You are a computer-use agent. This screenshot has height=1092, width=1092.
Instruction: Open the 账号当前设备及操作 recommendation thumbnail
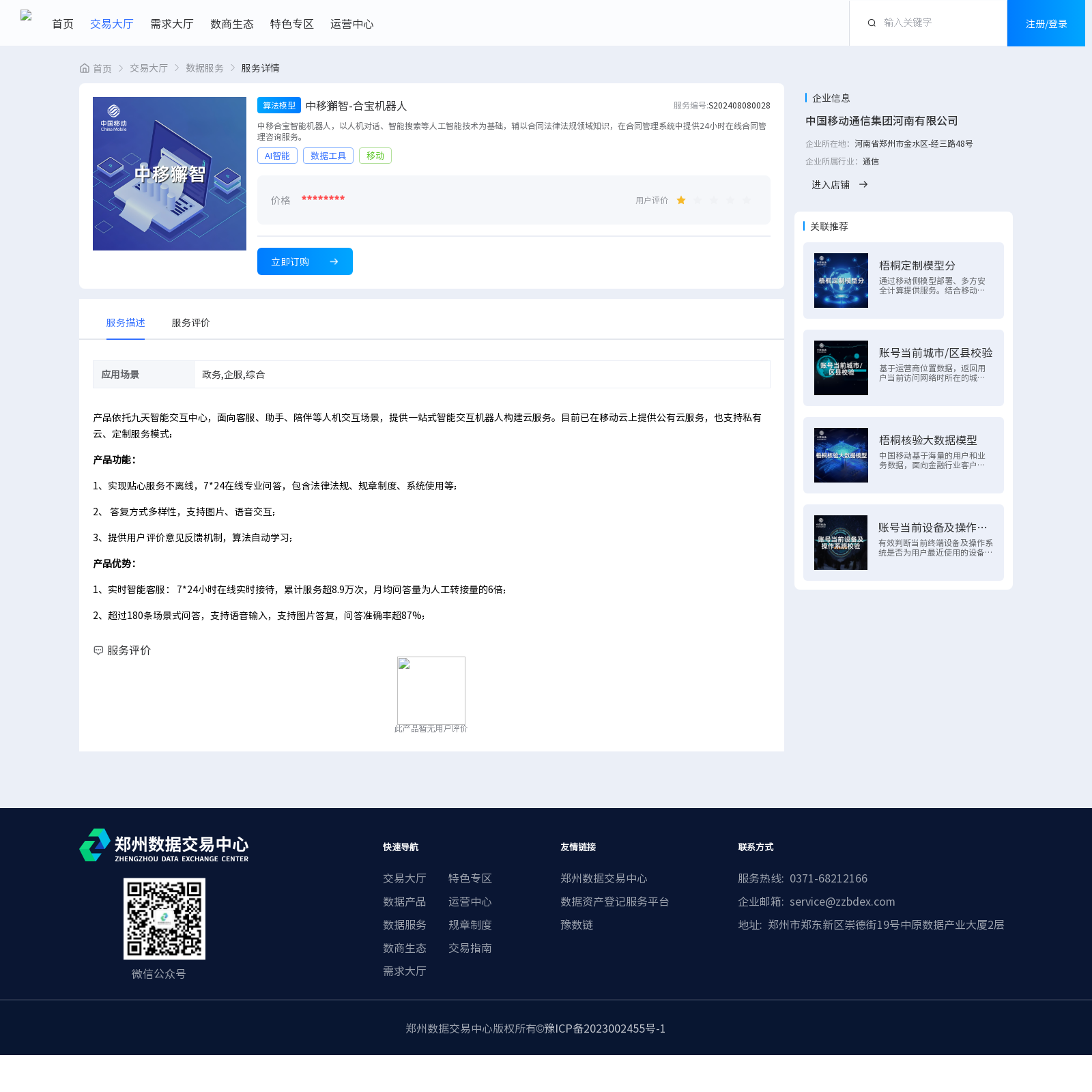click(841, 543)
